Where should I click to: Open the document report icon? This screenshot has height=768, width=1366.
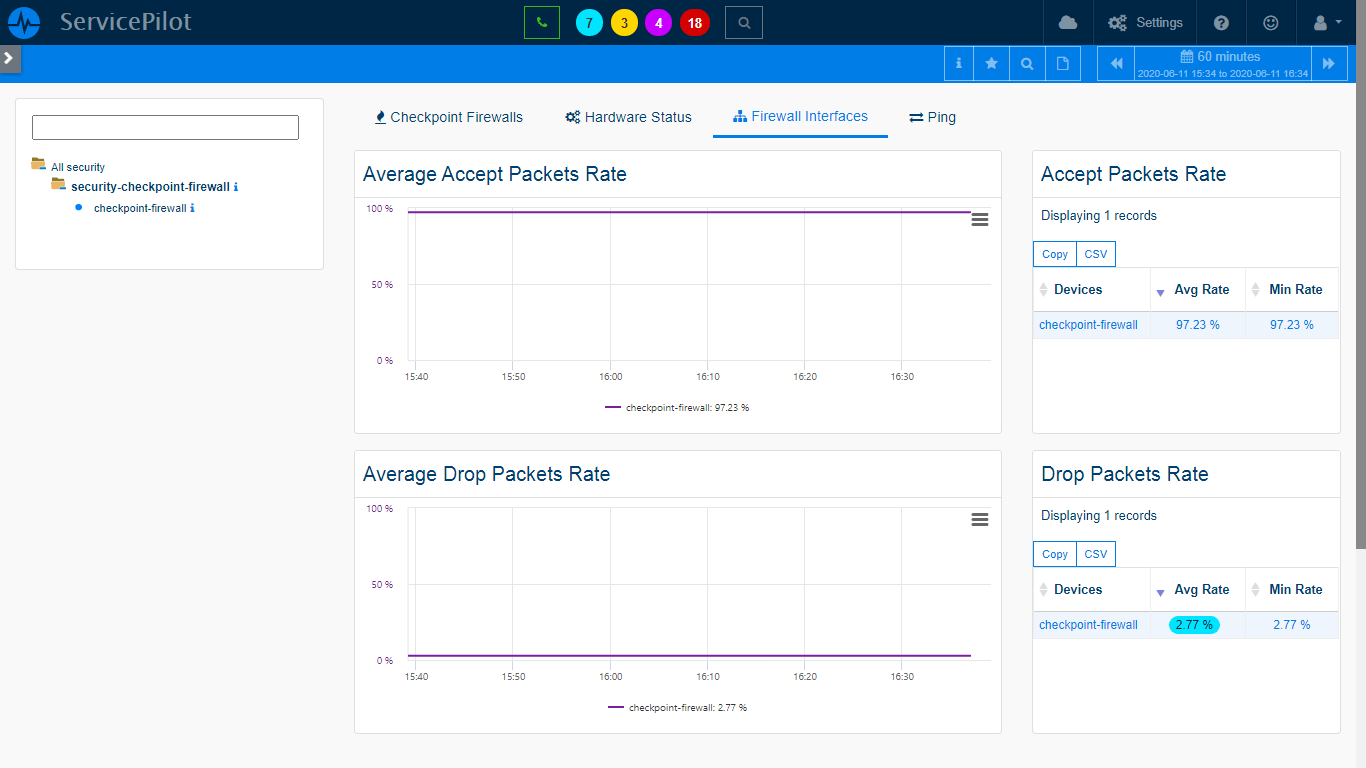pyautogui.click(x=1063, y=63)
